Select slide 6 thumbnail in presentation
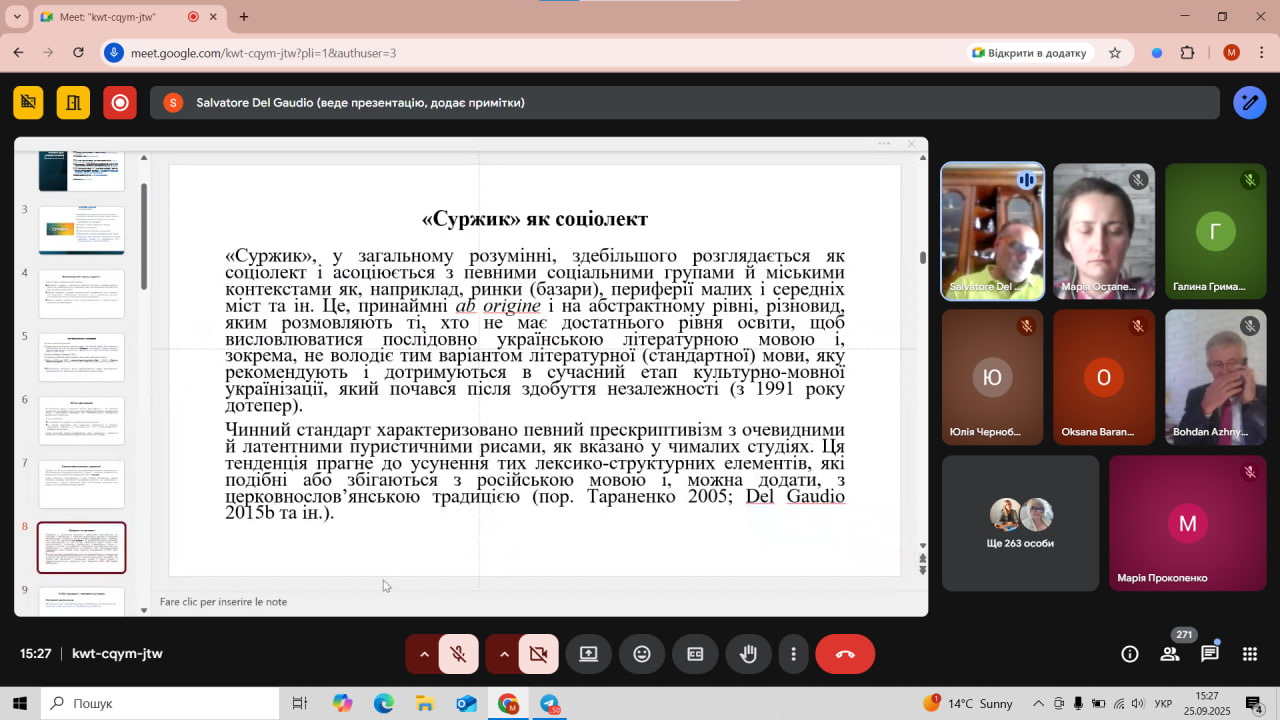Image resolution: width=1280 pixels, height=720 pixels. tap(81, 420)
